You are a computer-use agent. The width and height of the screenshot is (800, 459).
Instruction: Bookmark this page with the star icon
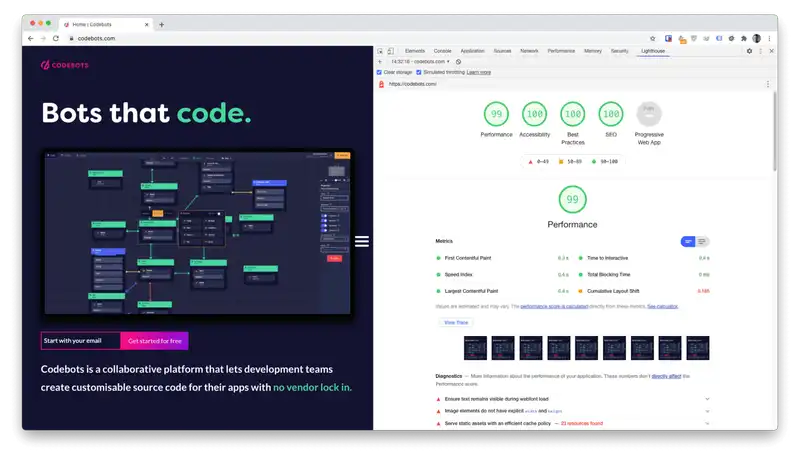pos(653,38)
